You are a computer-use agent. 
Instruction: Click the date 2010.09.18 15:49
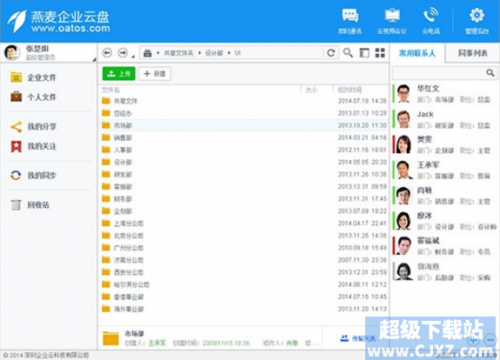click(x=362, y=248)
